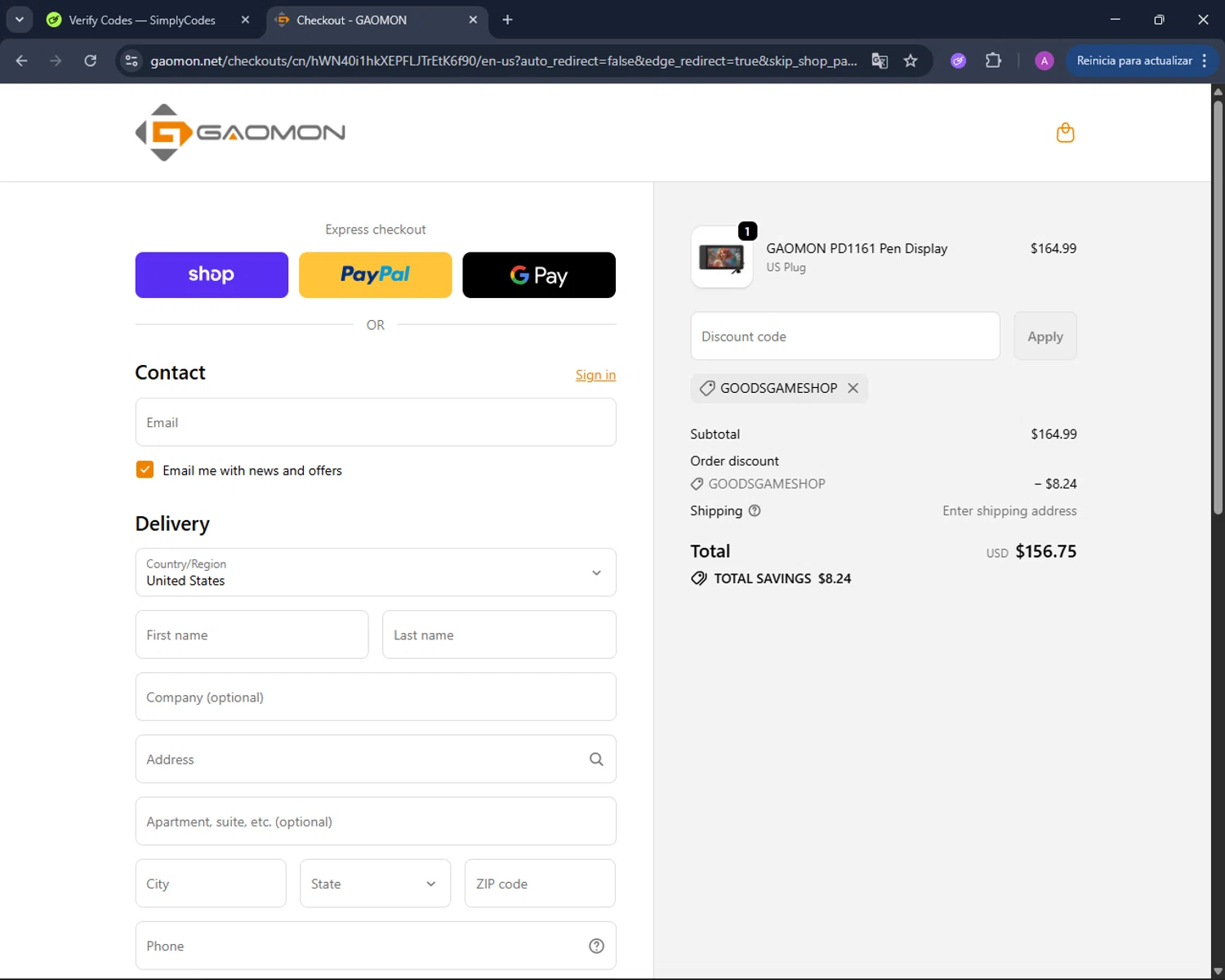Click the search icon in Address field

coord(596,759)
